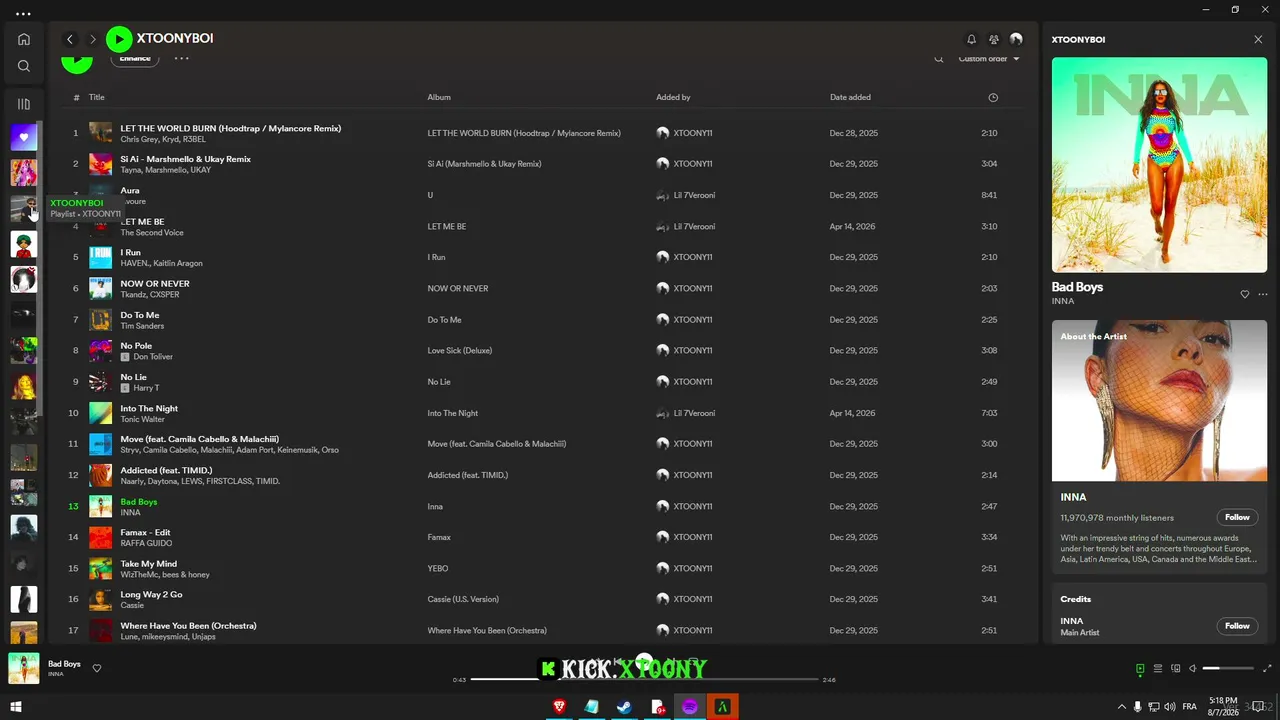The height and width of the screenshot is (720, 1280).
Task: Select track LET THE WORLD BURN
Action: point(231,128)
